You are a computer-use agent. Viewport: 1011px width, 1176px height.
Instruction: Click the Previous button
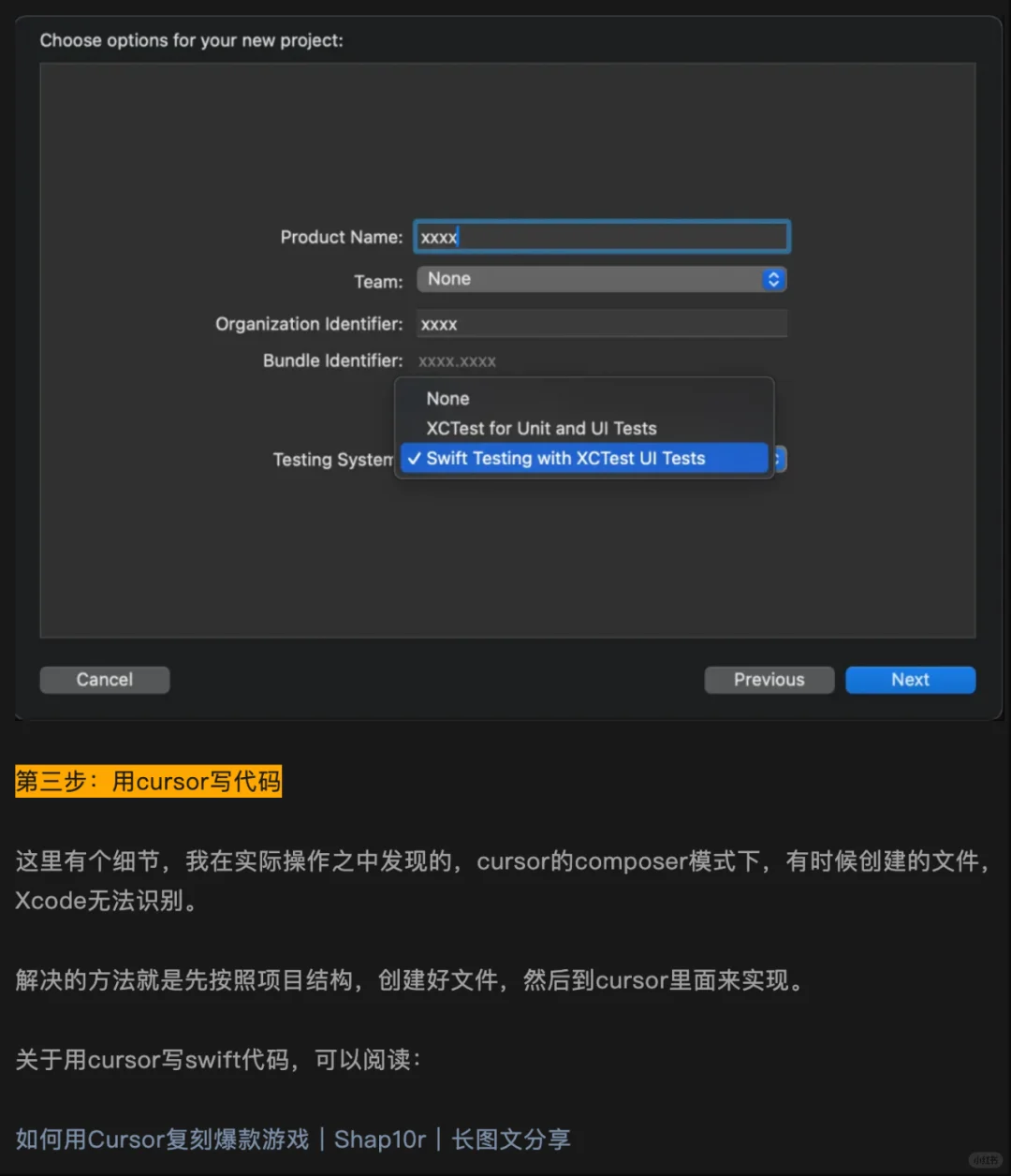click(x=769, y=680)
